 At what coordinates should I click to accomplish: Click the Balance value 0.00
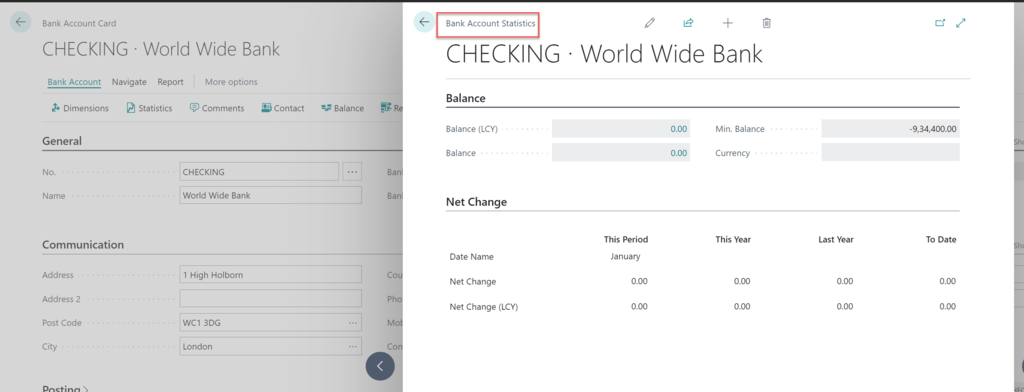click(679, 152)
